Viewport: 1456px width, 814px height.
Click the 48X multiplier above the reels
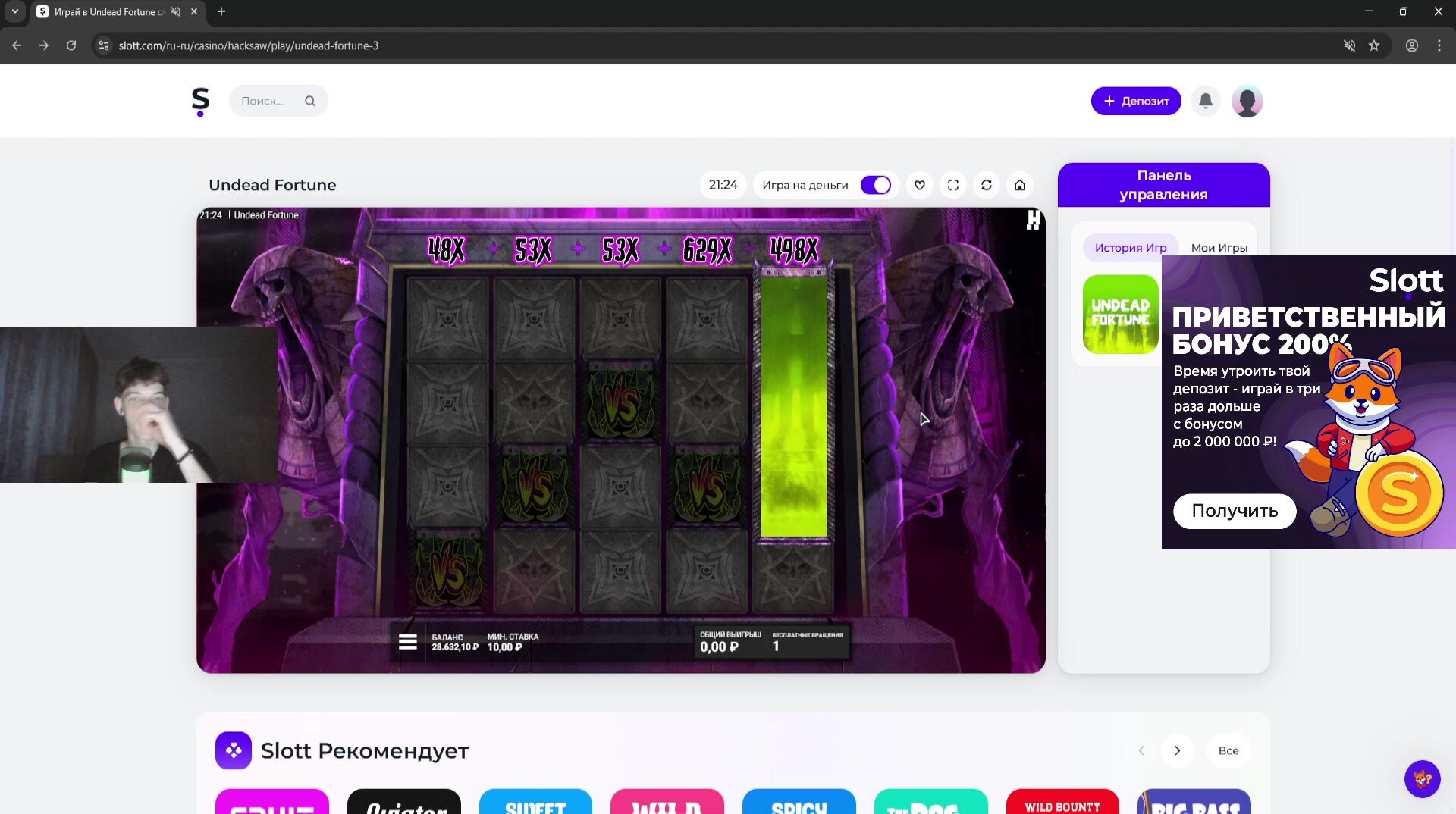click(446, 249)
